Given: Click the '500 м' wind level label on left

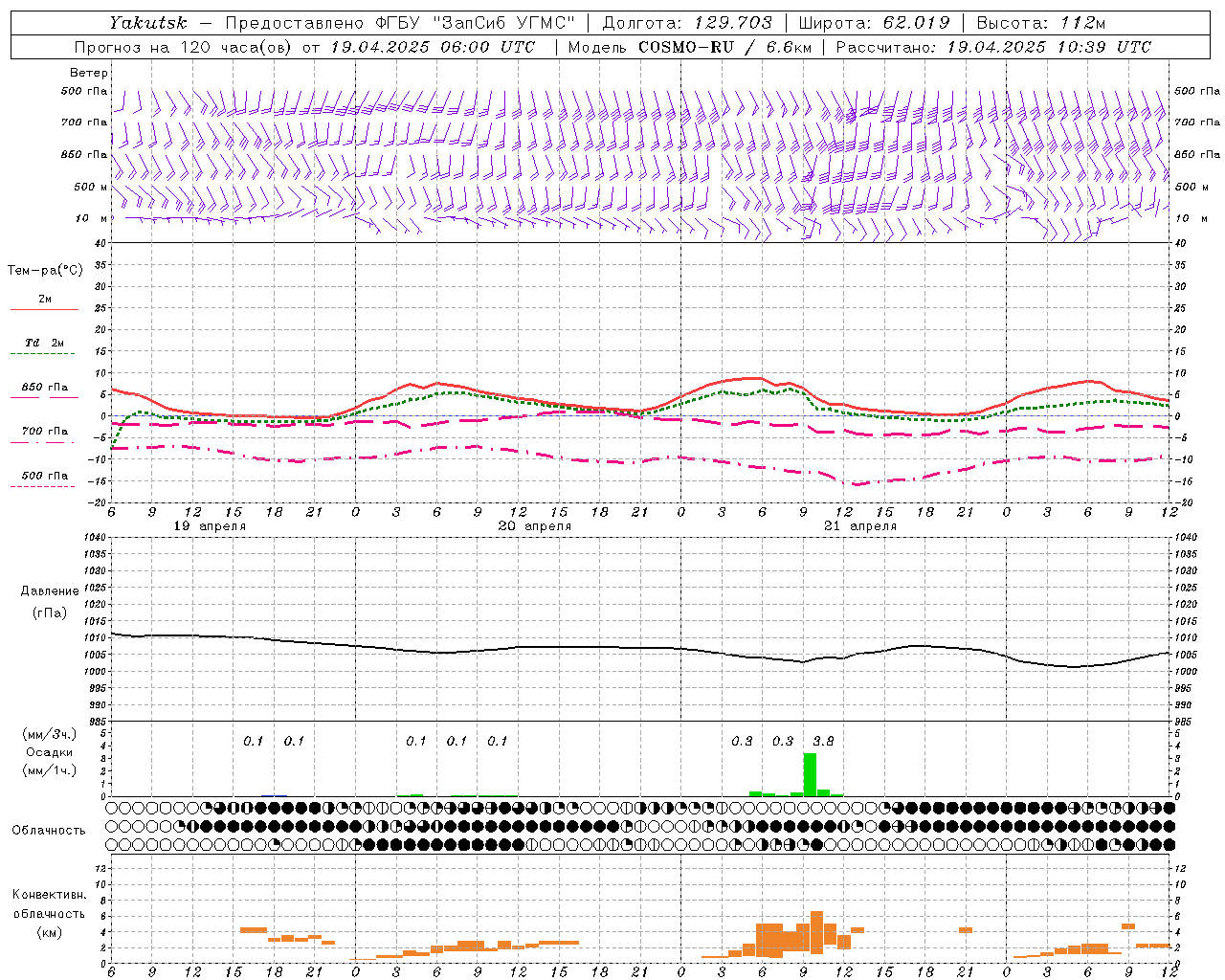Looking at the screenshot, I should point(91,188).
